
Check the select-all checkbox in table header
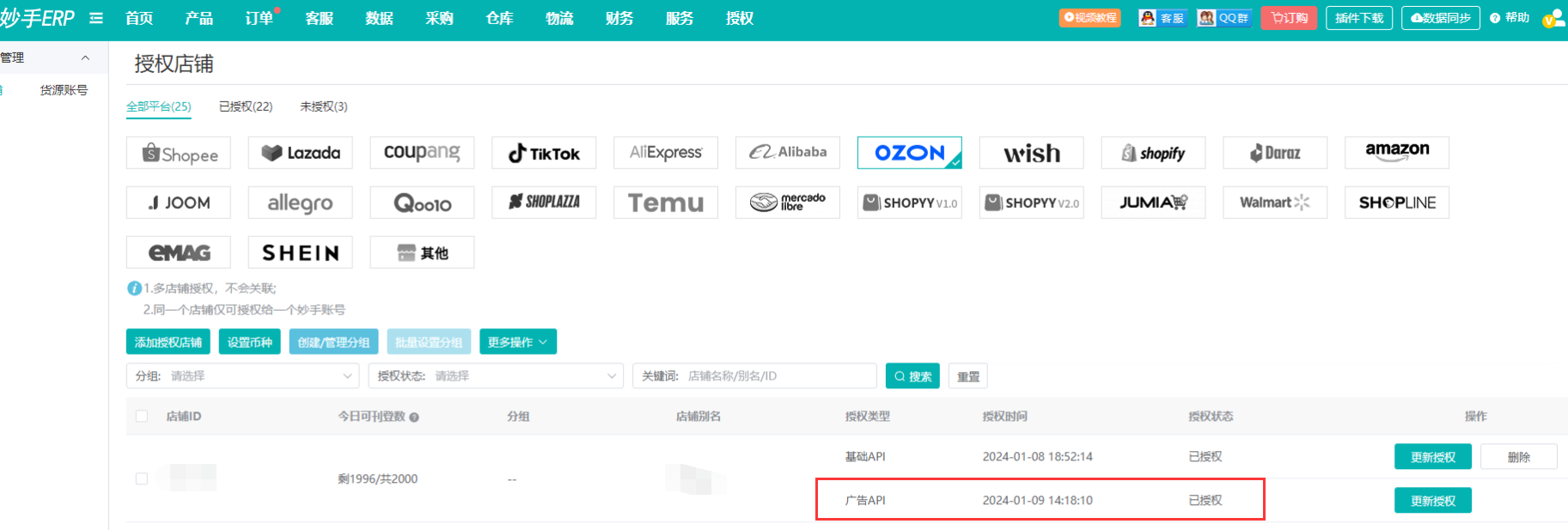[x=142, y=417]
